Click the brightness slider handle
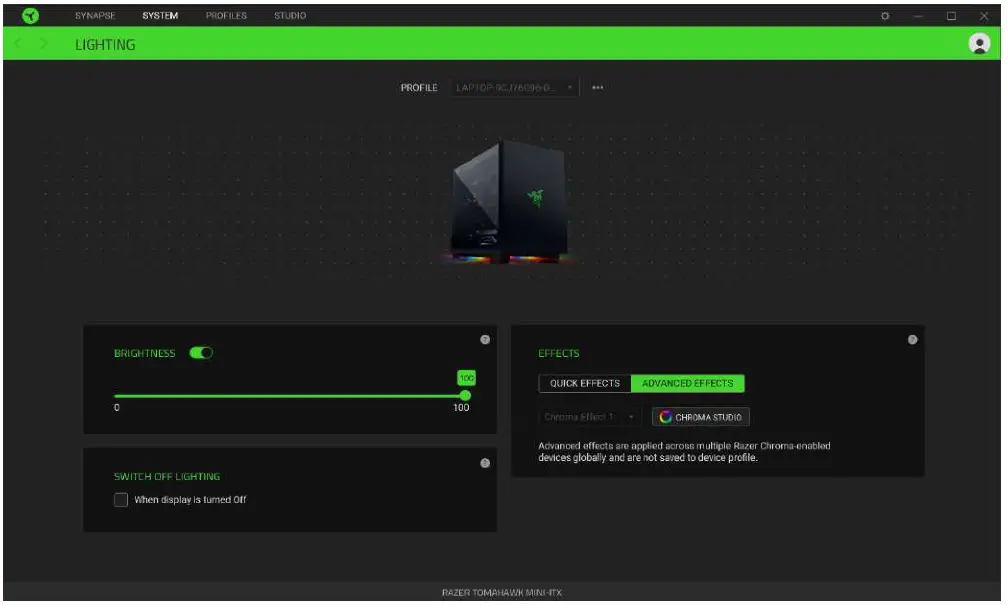Viewport: 1008px width, 606px height. pyautogui.click(x=465, y=396)
